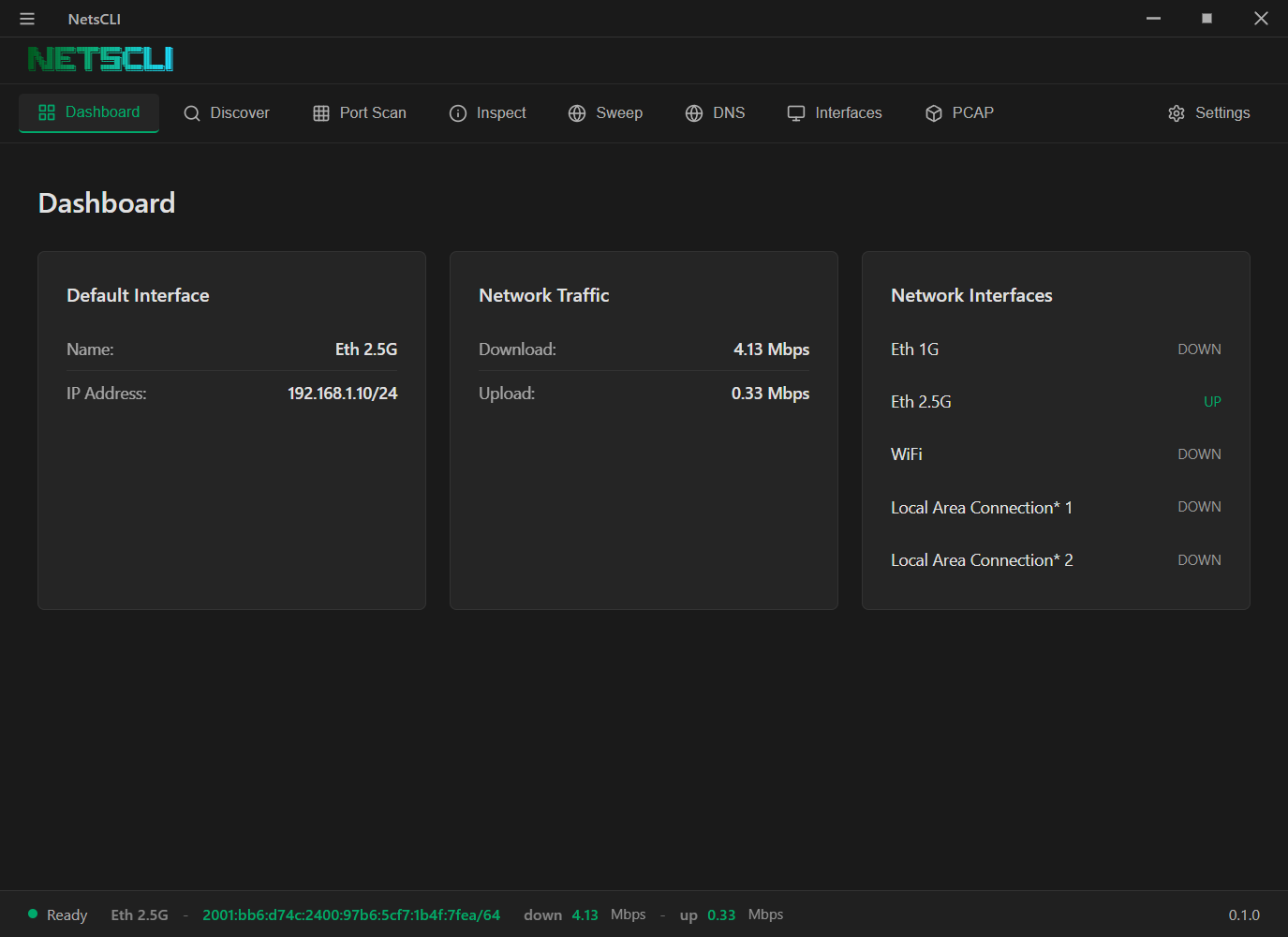Switch to the Dashboard tab
The height and width of the screenshot is (937, 1288).
click(x=89, y=112)
